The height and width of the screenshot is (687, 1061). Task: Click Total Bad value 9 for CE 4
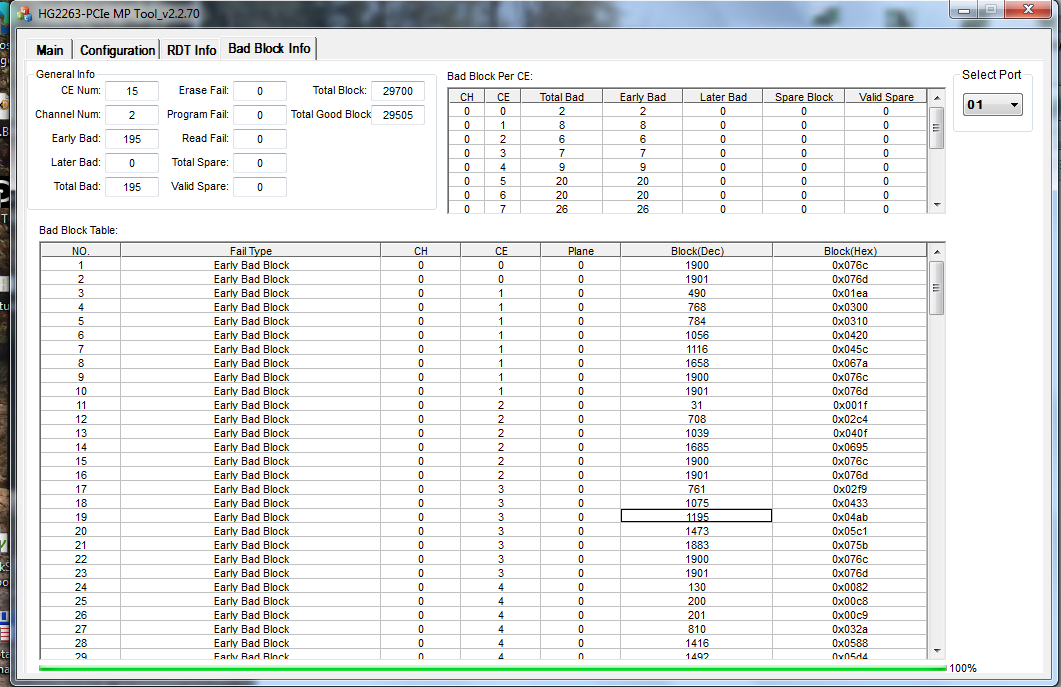click(x=562, y=167)
